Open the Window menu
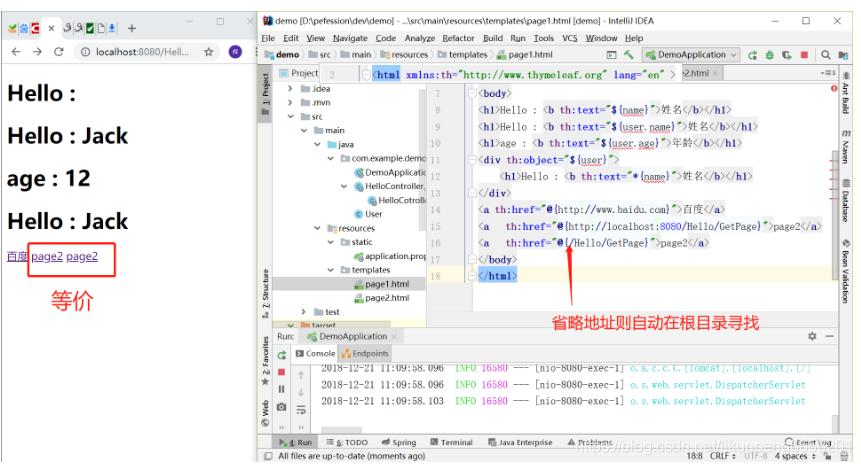 pyautogui.click(x=601, y=38)
